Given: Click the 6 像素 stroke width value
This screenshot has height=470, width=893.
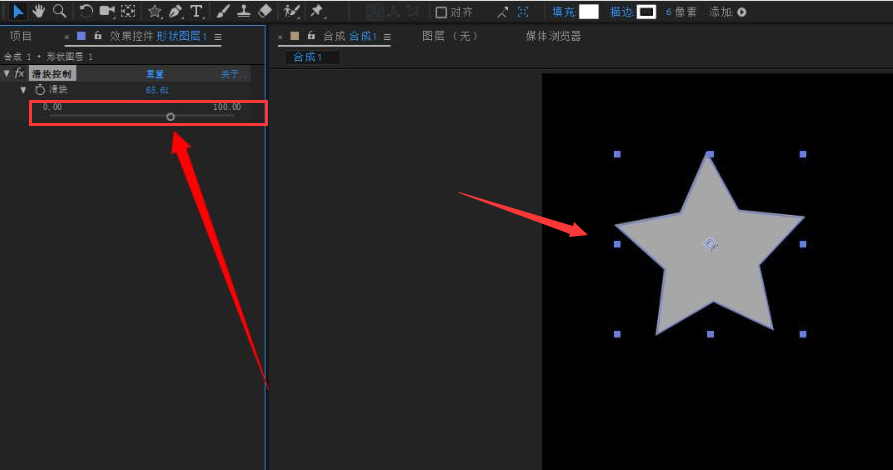Looking at the screenshot, I should (x=681, y=12).
